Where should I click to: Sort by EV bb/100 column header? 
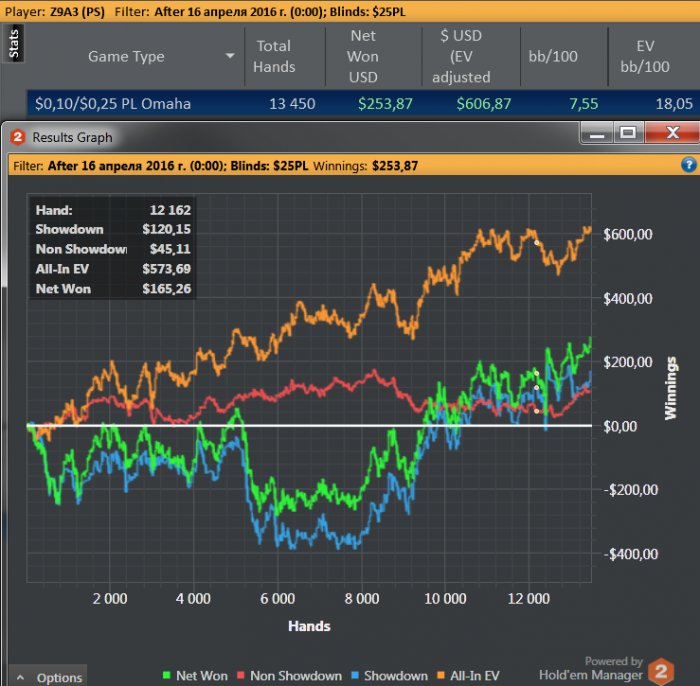645,56
